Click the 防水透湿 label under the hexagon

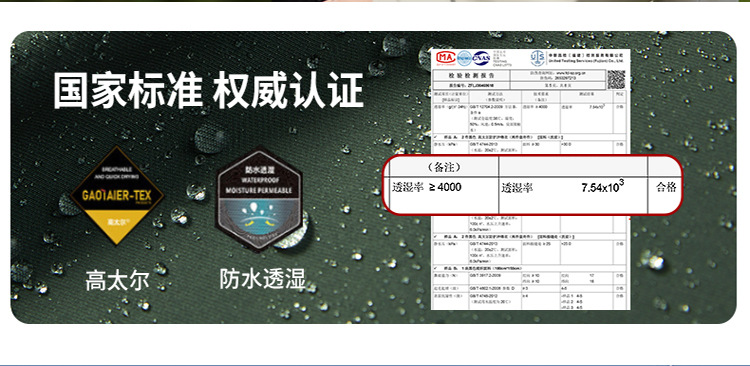263,278
